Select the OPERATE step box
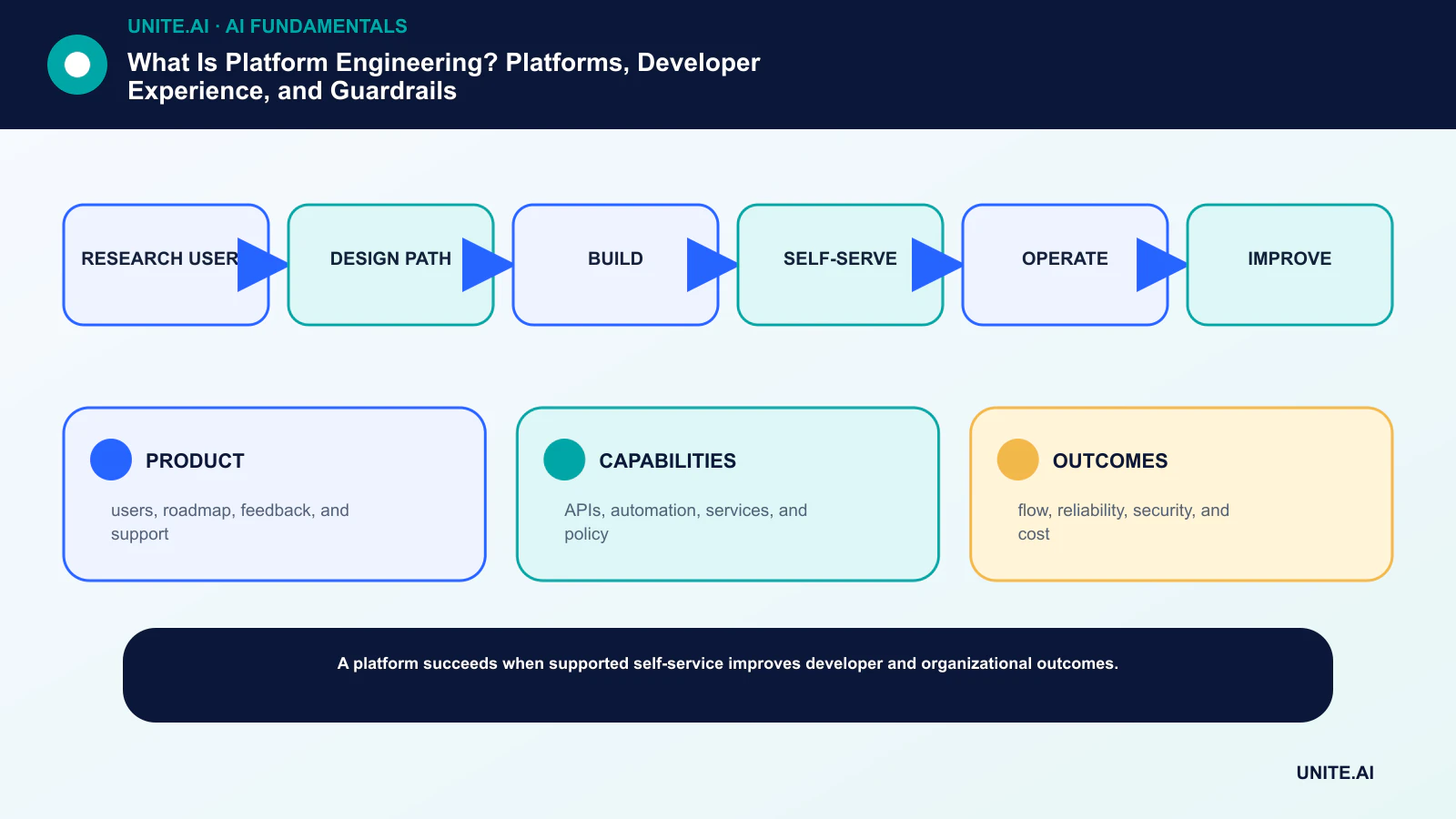Image resolution: width=1456 pixels, height=819 pixels. [x=1065, y=265]
